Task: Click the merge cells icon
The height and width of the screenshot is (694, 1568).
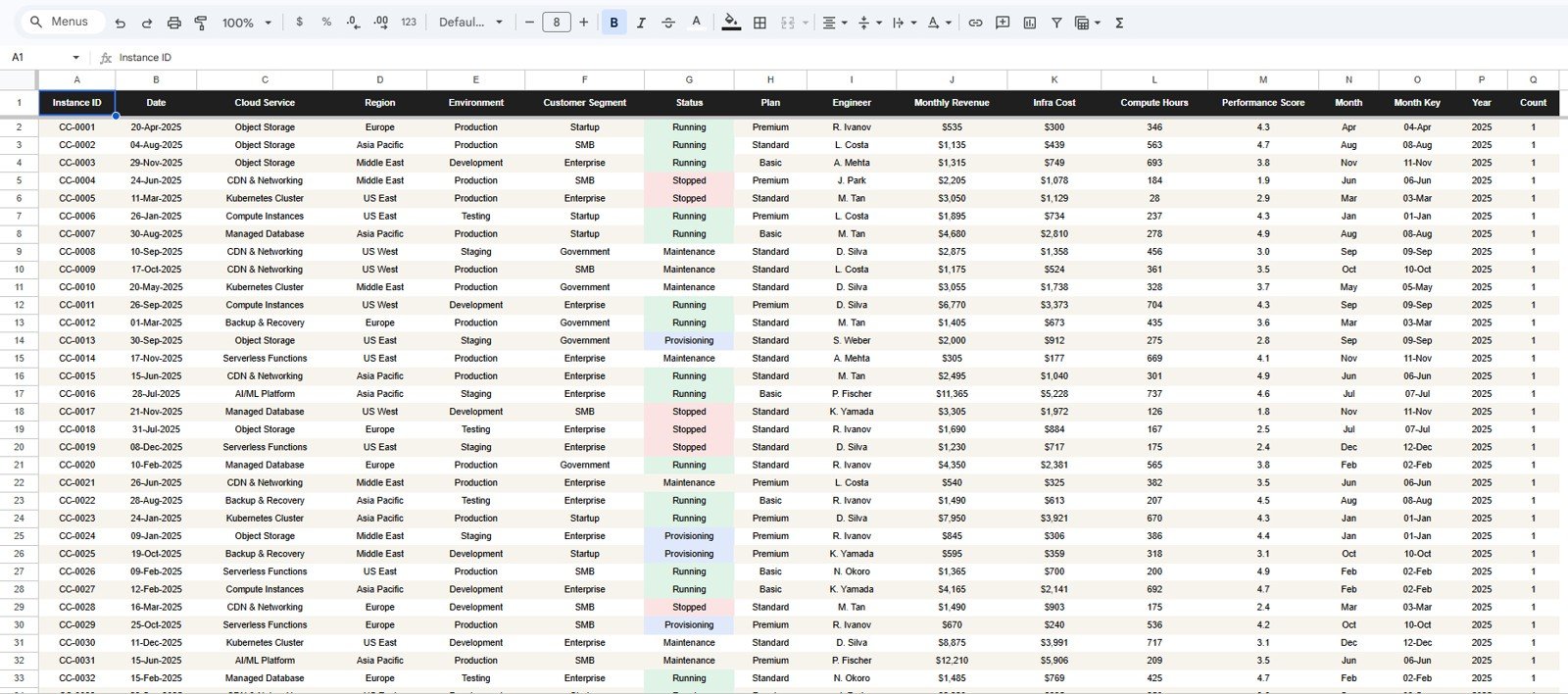Action: 787,22
